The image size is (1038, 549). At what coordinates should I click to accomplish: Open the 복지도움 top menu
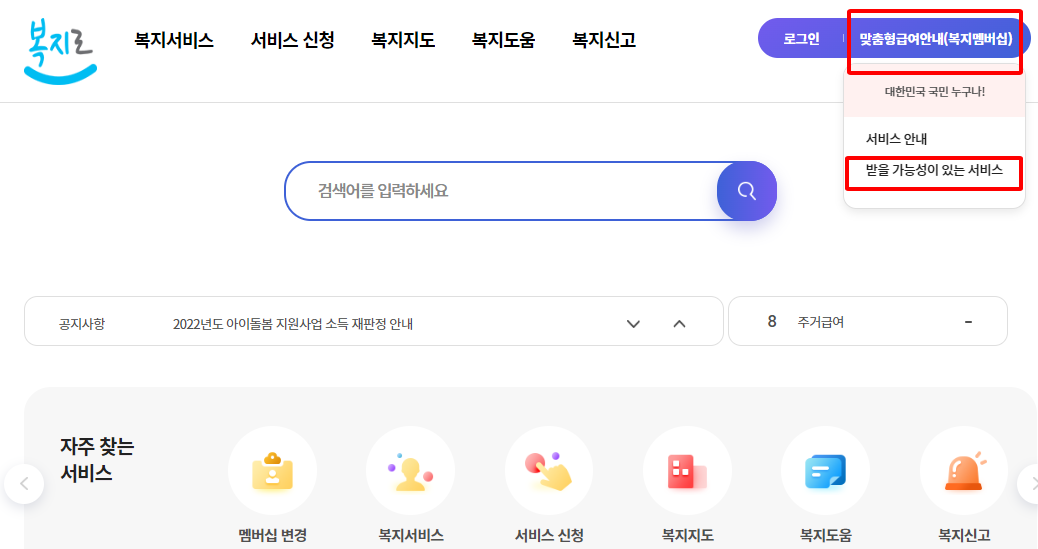(503, 40)
